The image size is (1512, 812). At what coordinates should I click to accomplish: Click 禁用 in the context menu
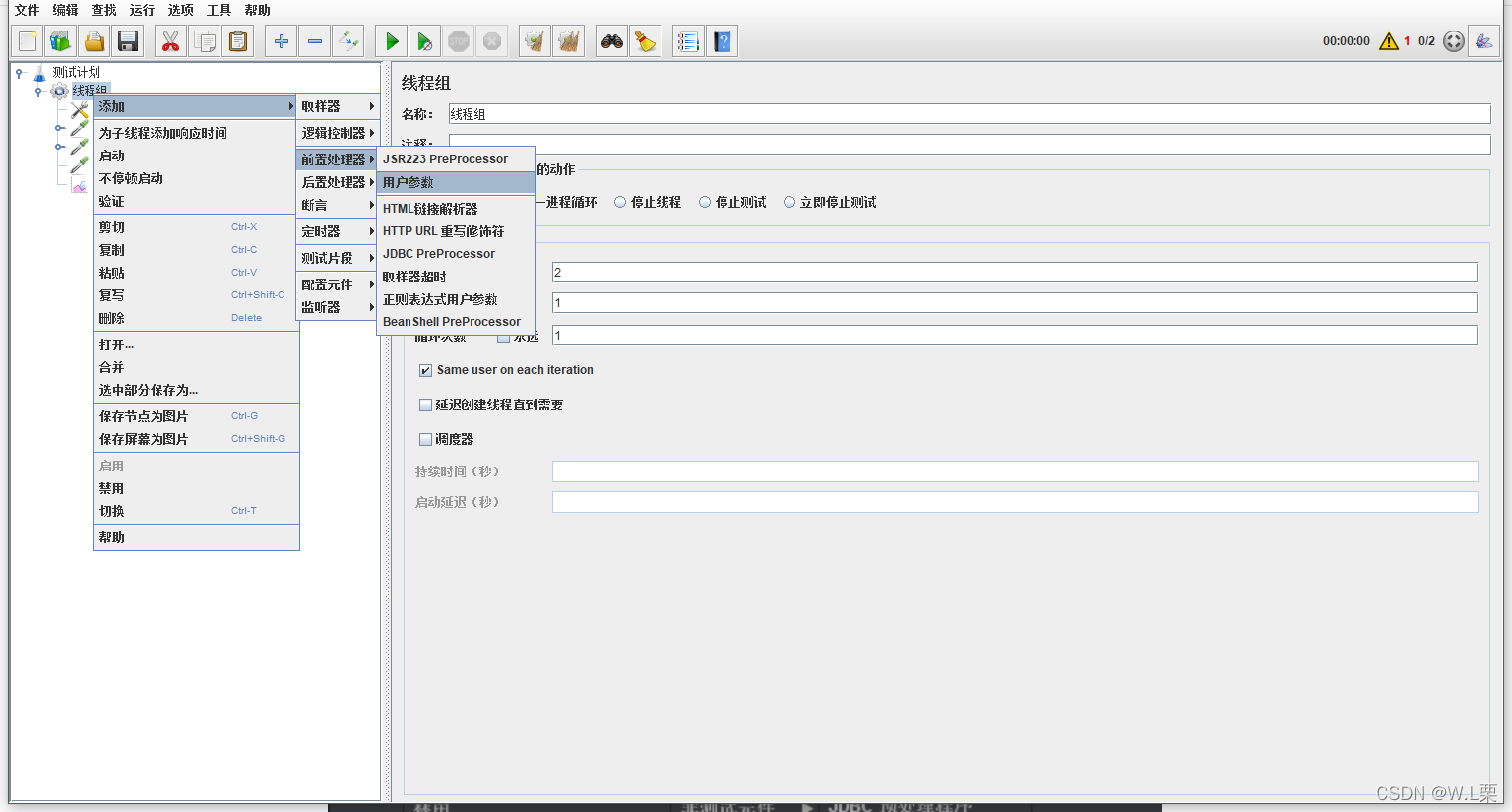pyautogui.click(x=196, y=488)
